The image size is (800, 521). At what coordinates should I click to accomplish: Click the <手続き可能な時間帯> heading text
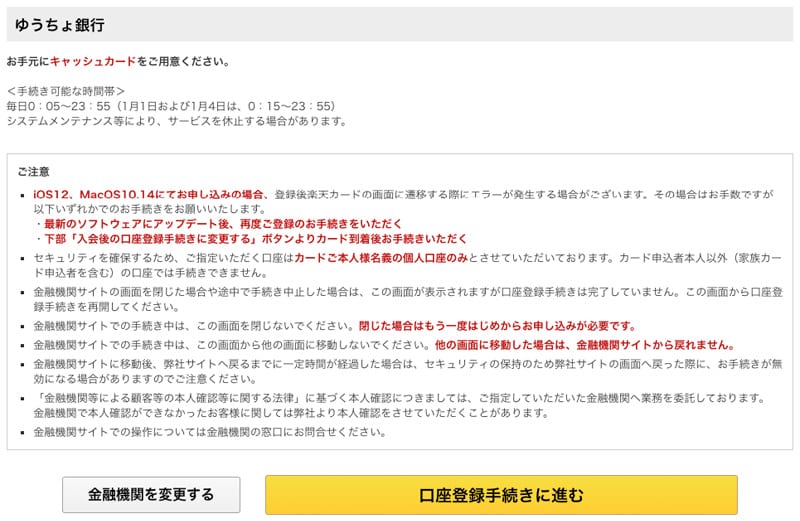pos(65,91)
